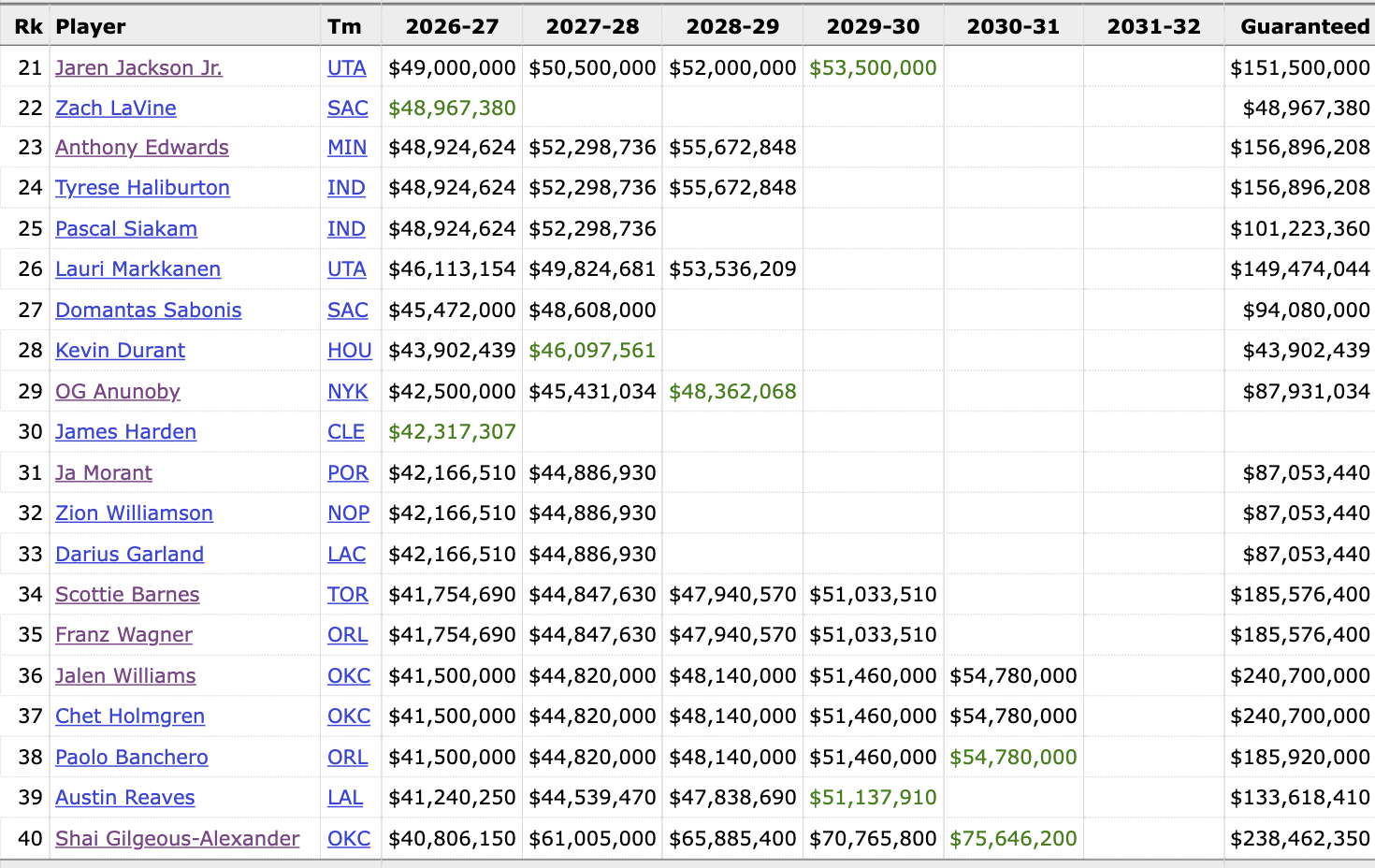Click the green $53,500,000 salary cell

[873, 67]
